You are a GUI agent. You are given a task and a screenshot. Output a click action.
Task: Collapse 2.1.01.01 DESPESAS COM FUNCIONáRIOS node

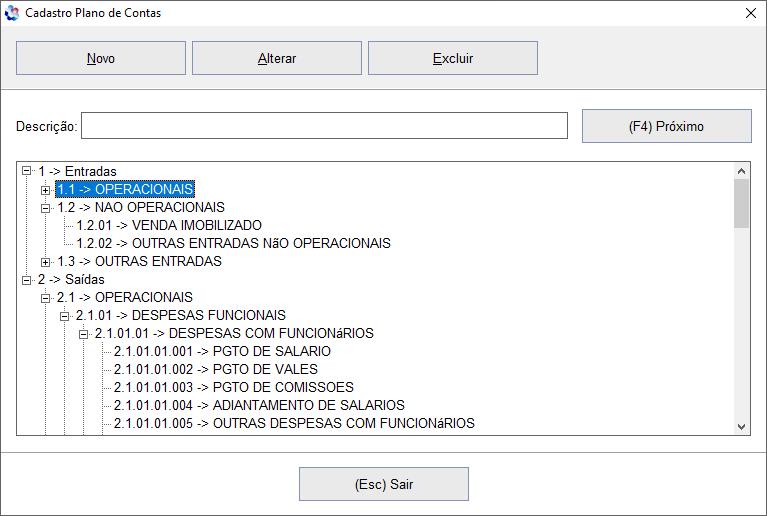pyautogui.click(x=84, y=335)
